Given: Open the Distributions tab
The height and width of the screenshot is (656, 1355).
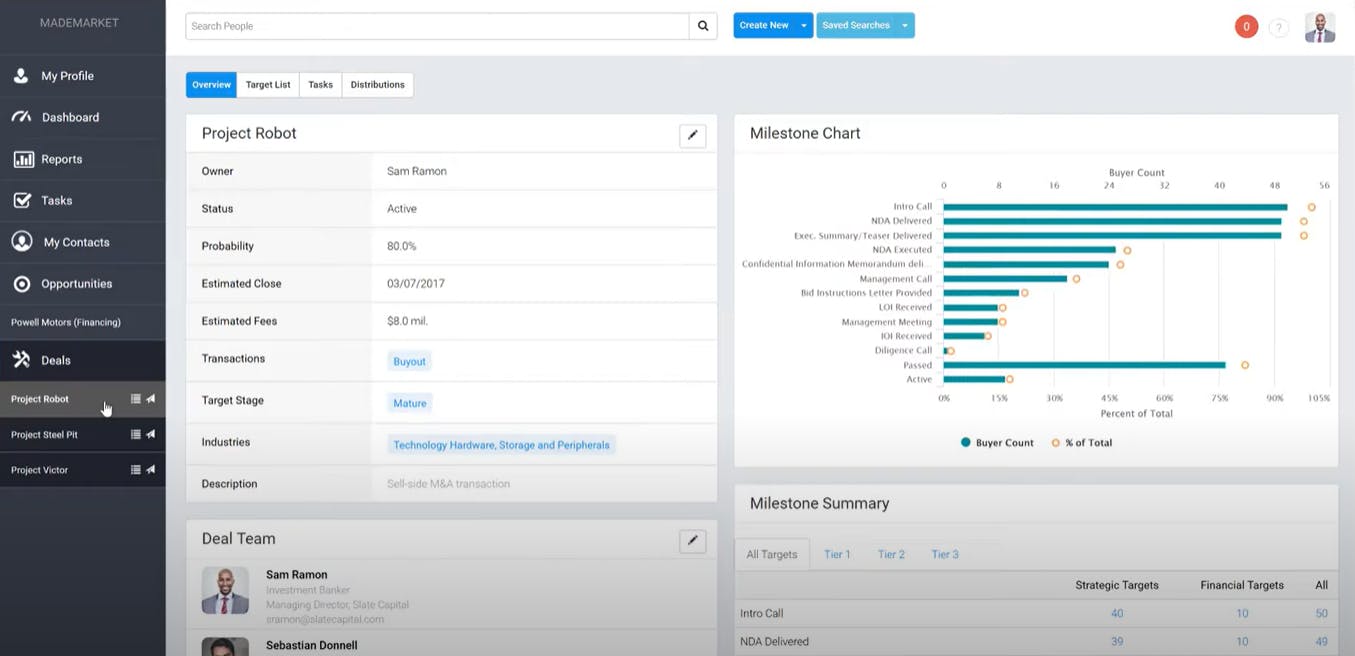Looking at the screenshot, I should tap(378, 85).
